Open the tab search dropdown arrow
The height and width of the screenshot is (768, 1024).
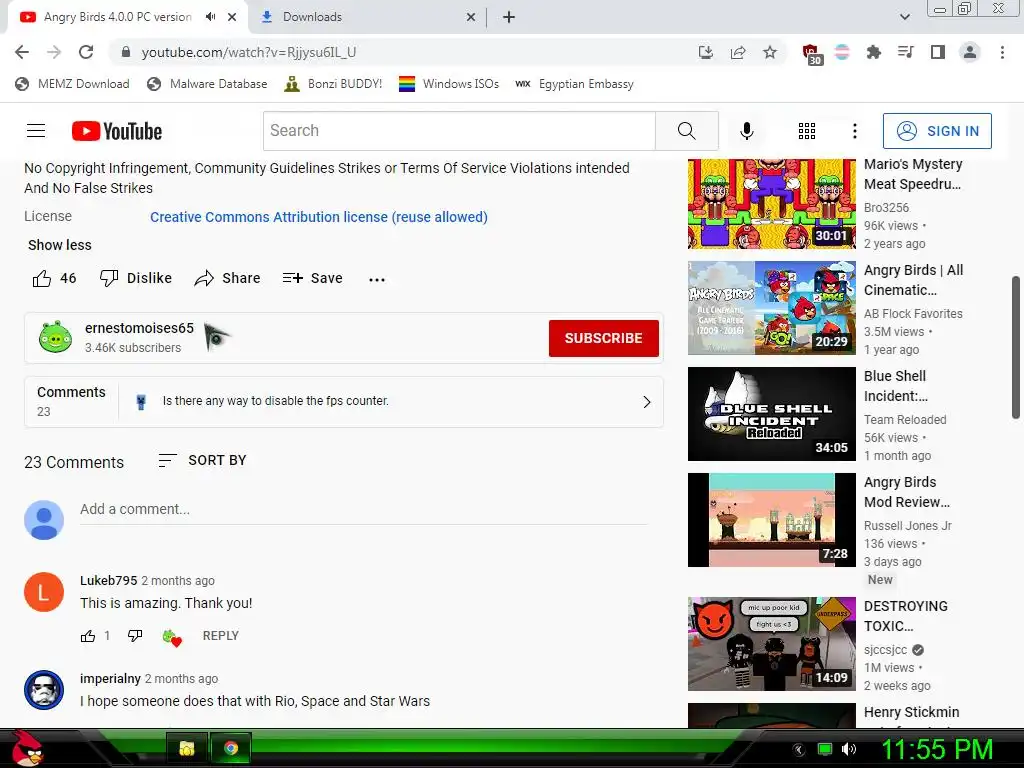(904, 17)
